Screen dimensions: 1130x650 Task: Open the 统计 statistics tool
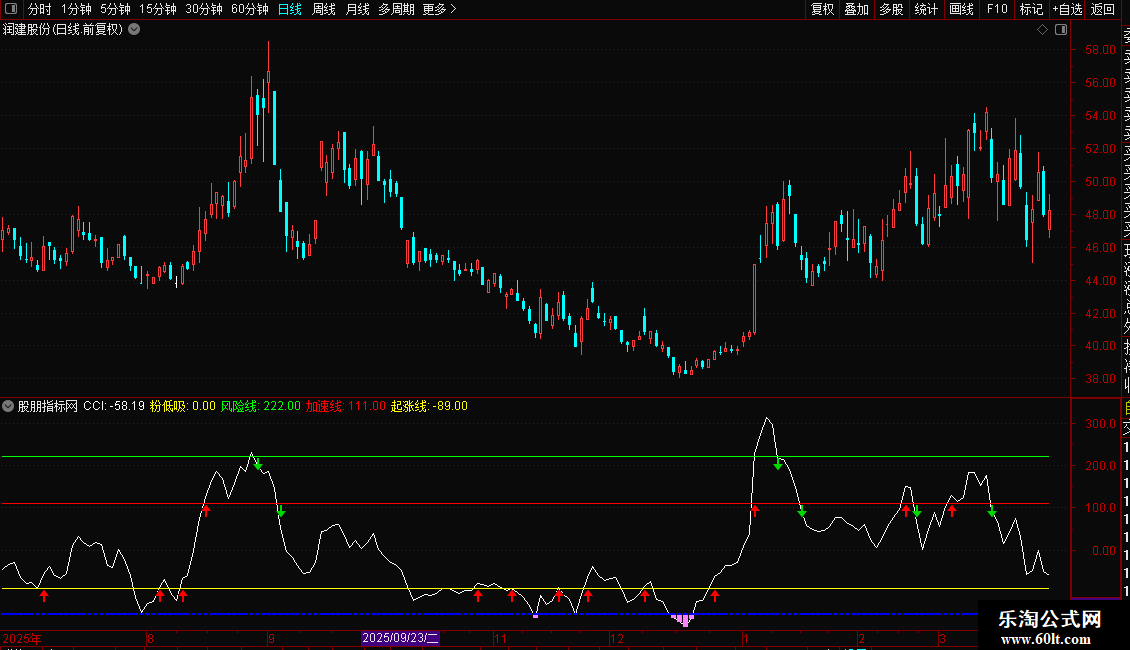(x=926, y=9)
